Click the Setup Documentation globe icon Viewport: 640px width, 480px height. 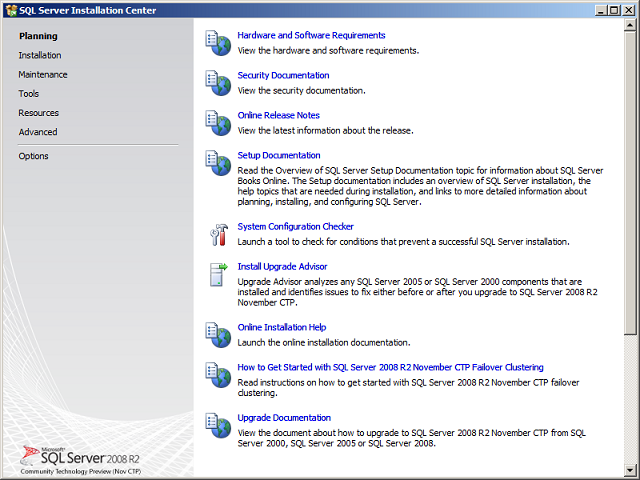tap(218, 163)
